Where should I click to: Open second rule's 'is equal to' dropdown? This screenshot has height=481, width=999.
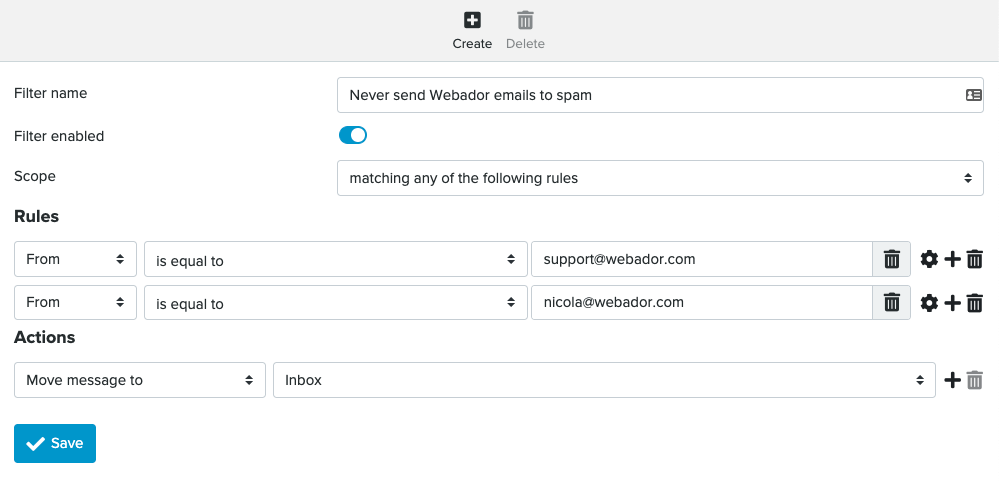pyautogui.click(x=336, y=303)
